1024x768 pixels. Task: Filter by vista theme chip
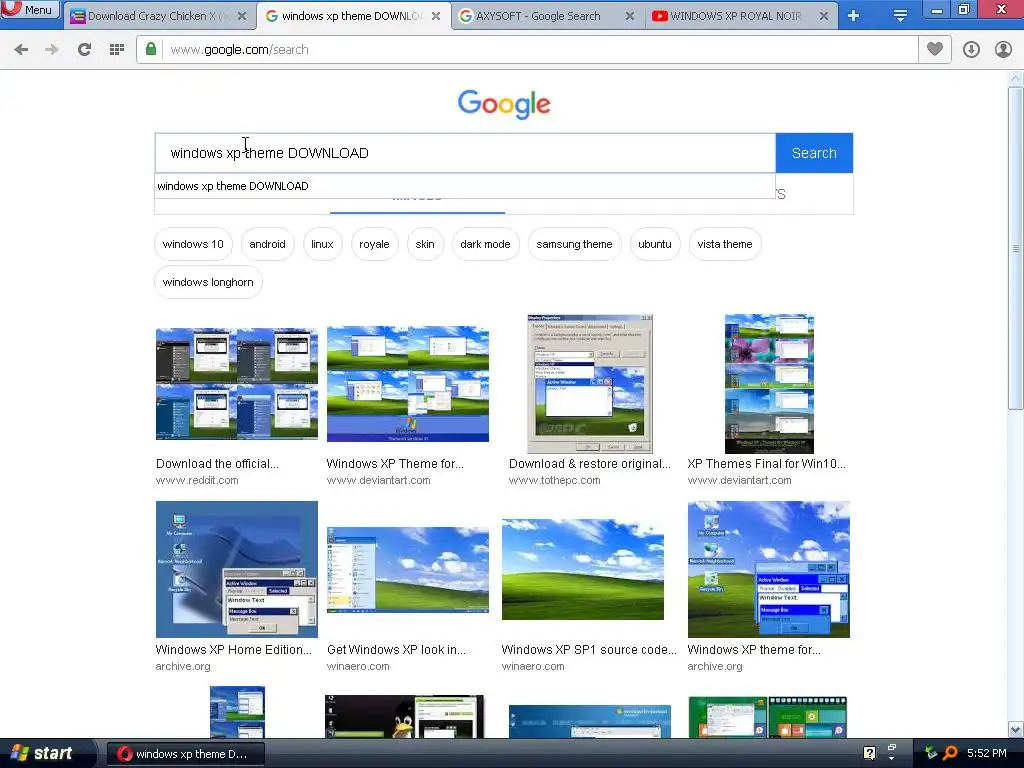pyautogui.click(x=725, y=244)
